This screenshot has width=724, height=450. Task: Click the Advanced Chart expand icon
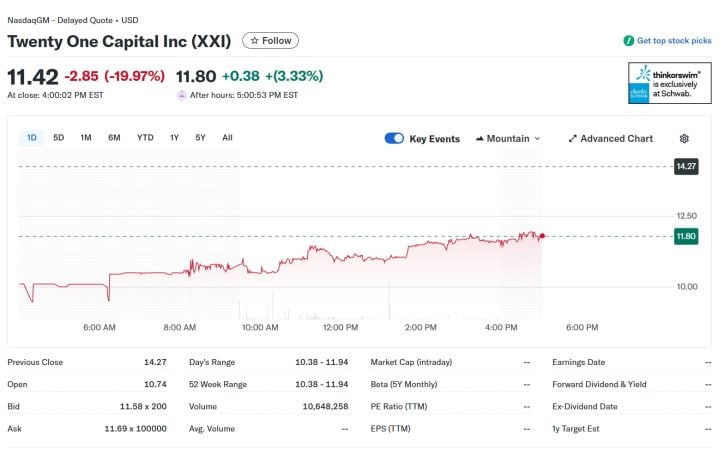572,139
